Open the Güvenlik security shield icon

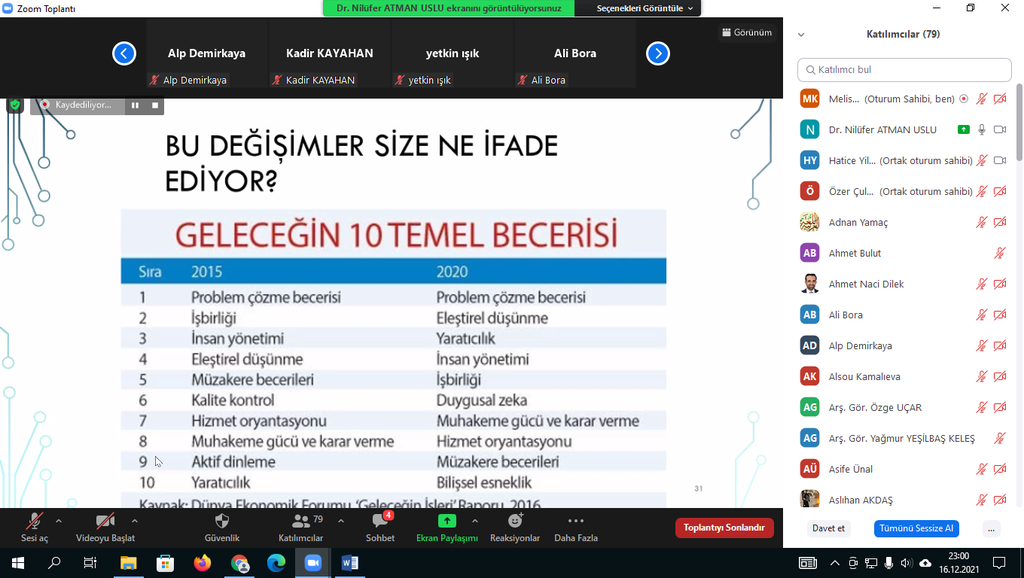(x=222, y=521)
